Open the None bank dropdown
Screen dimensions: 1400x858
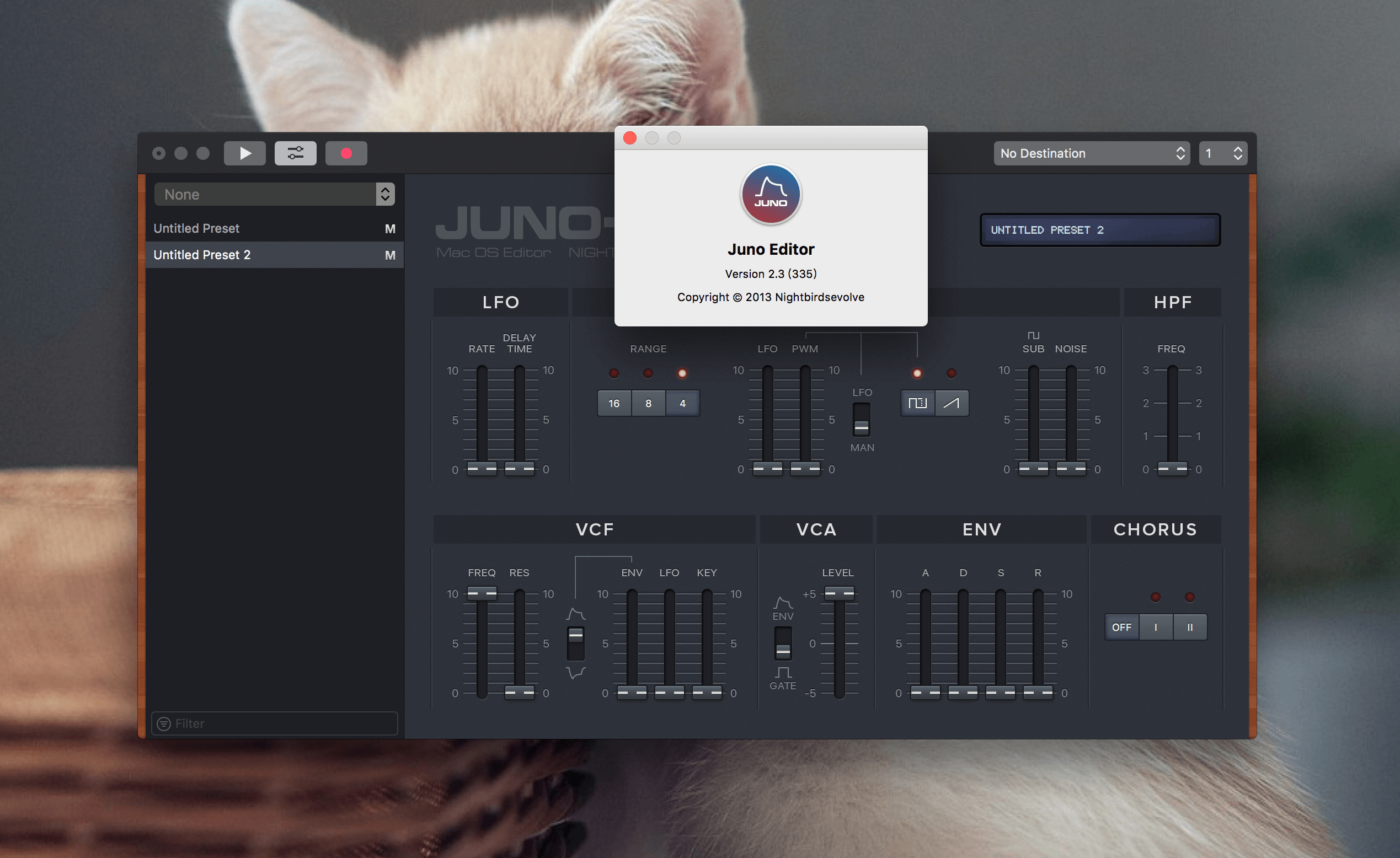click(275, 194)
